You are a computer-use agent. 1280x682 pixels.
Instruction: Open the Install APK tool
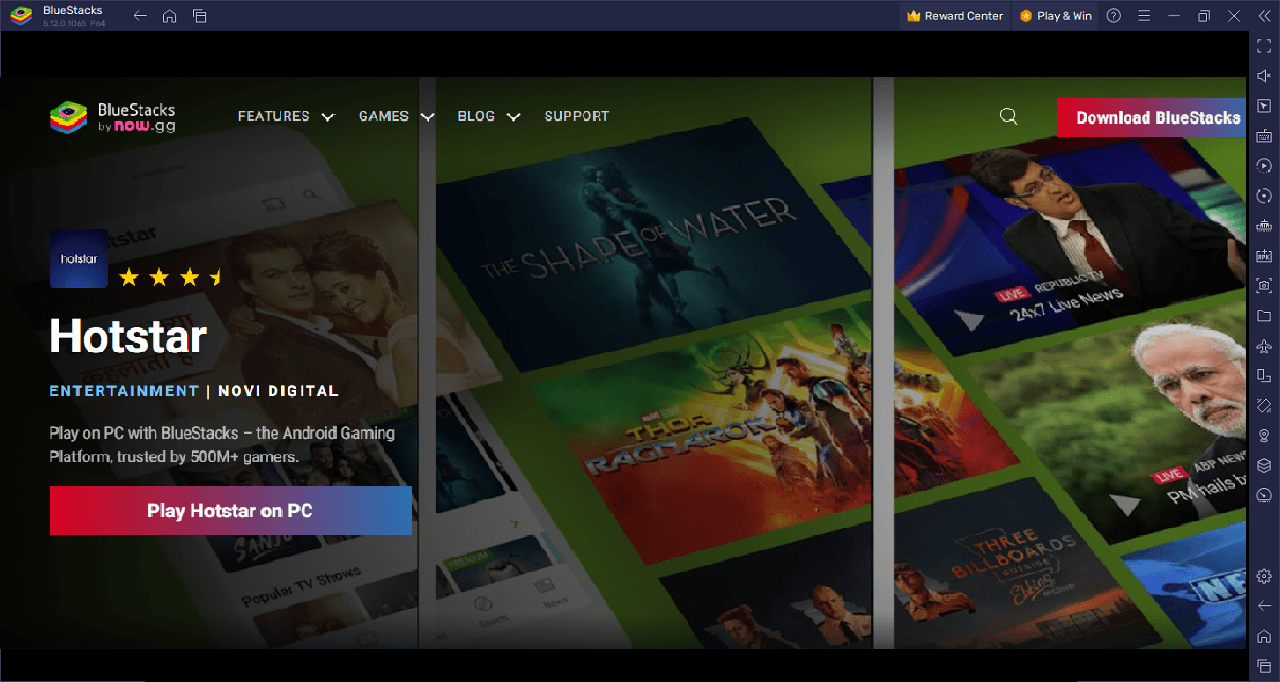[x=1263, y=255]
